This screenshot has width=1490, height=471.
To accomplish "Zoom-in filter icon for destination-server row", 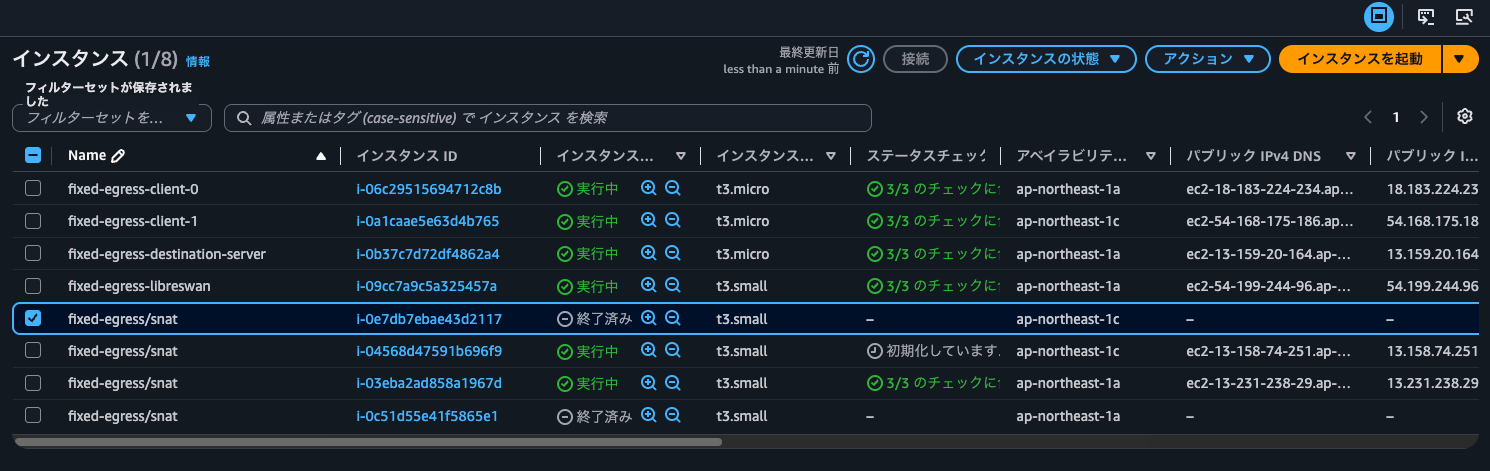I will (648, 253).
